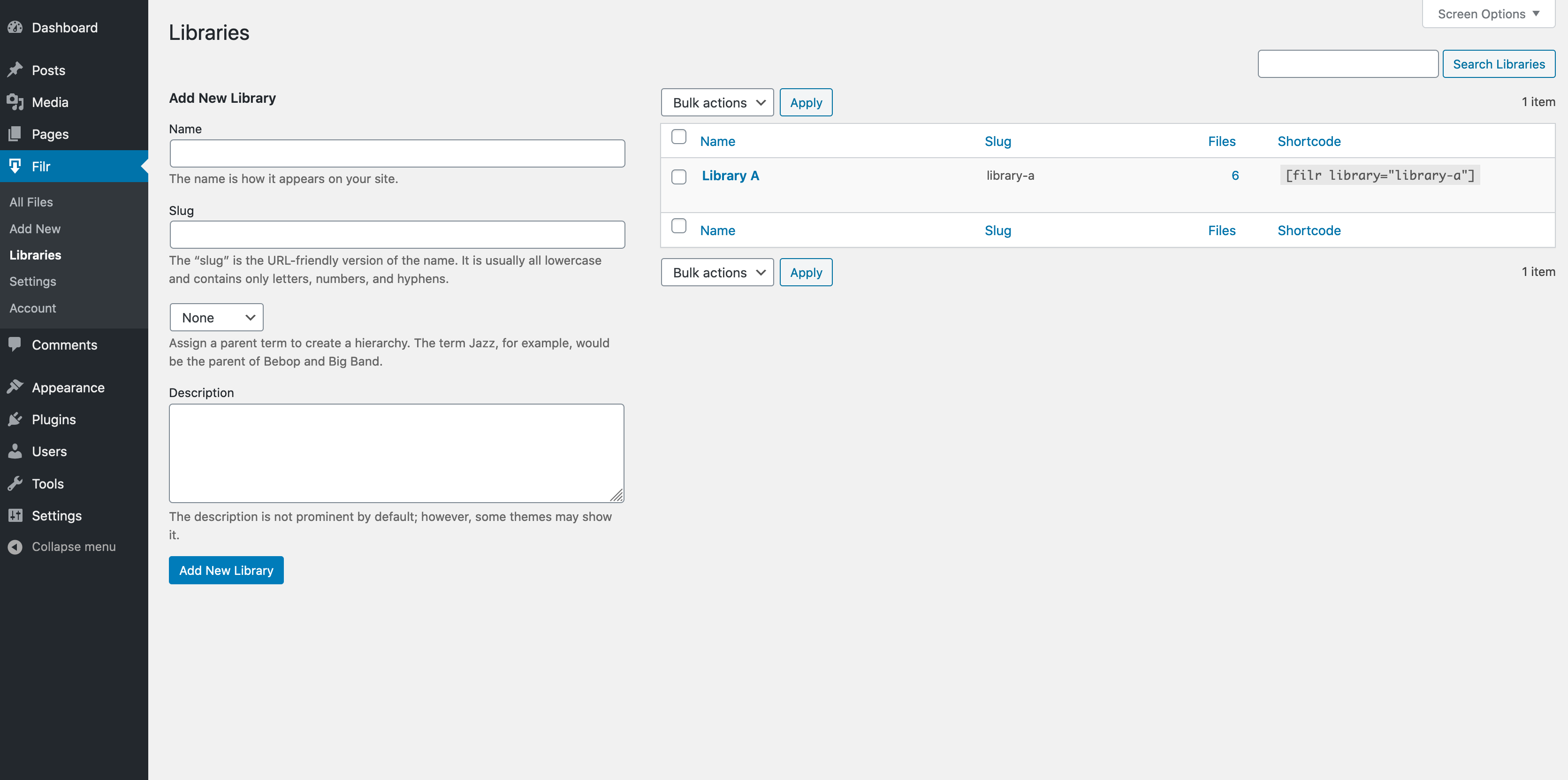
Task: Toggle select-all checkbox in table footer
Action: (x=679, y=226)
